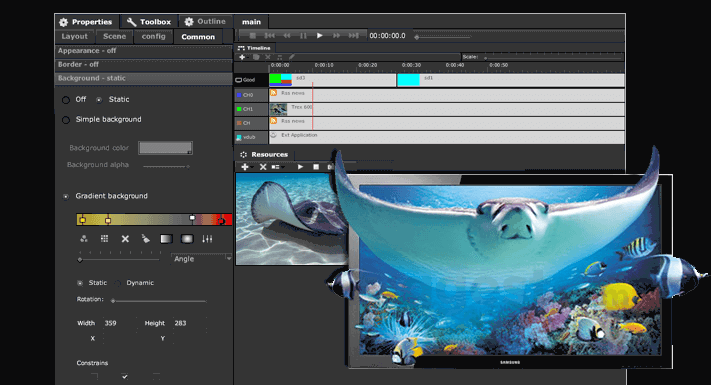The width and height of the screenshot is (711, 385).
Task: Click the grid pattern gradient icon
Action: pyautogui.click(x=104, y=239)
